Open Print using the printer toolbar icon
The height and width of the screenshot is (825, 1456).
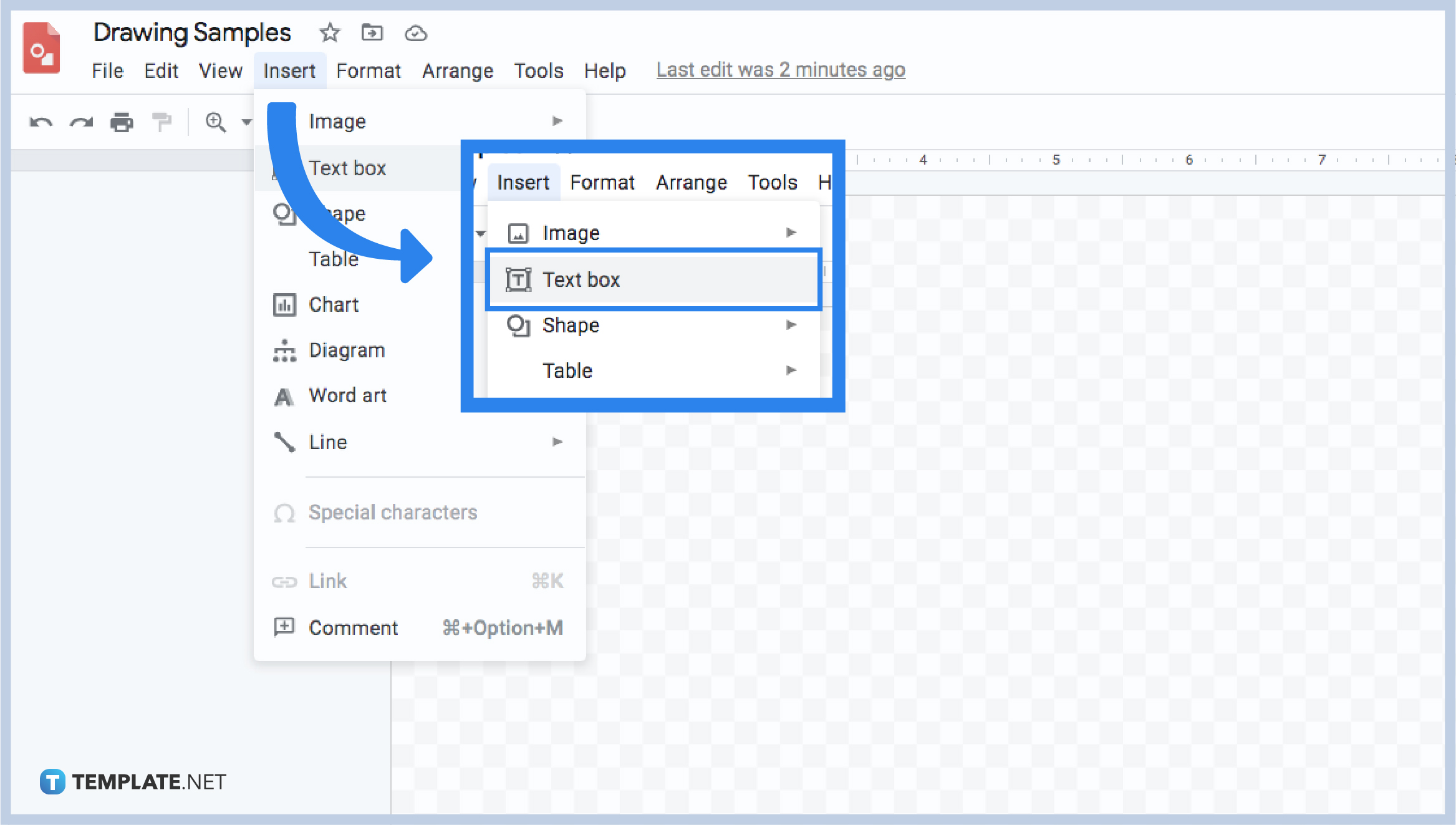tap(122, 122)
